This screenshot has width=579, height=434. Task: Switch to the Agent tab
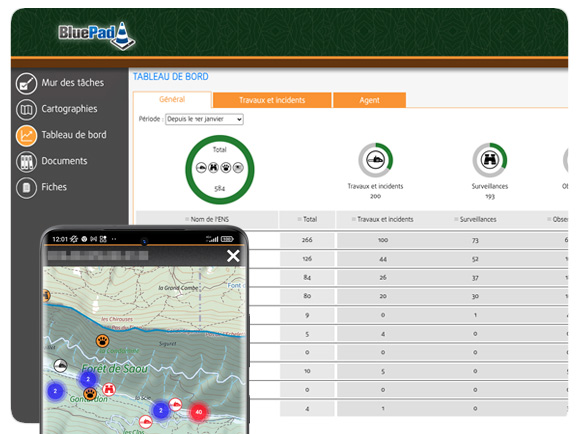coord(369,100)
